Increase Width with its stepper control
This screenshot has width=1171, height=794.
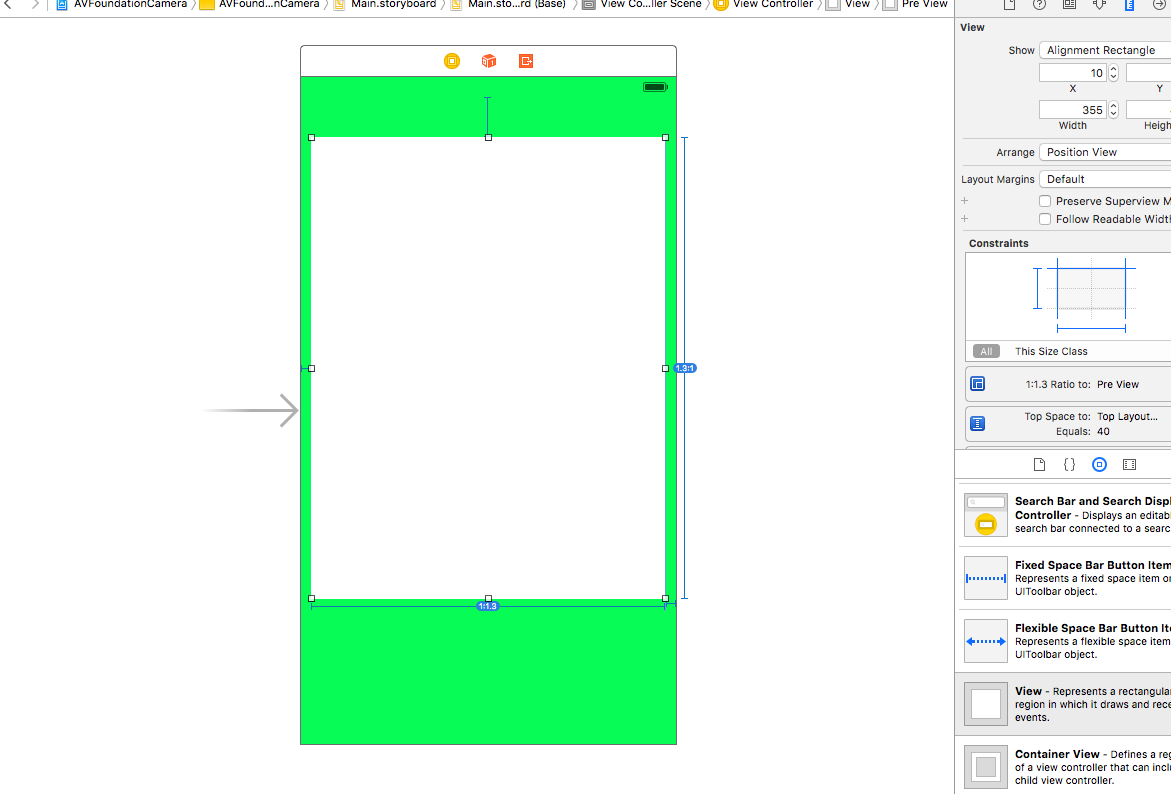pyautogui.click(x=1113, y=105)
